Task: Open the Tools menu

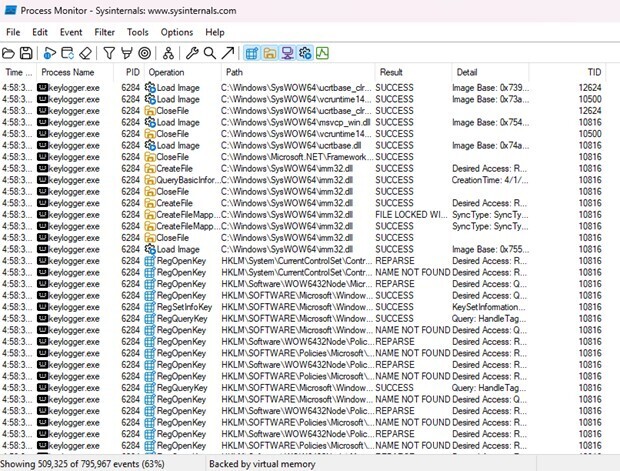Action: (x=137, y=32)
